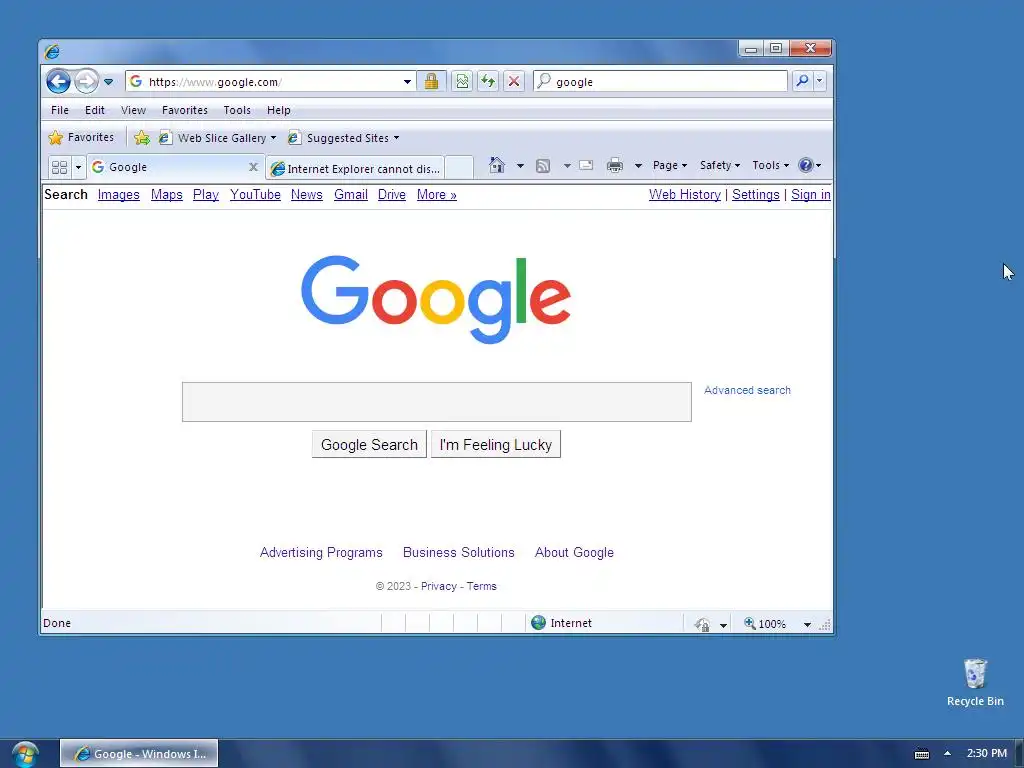Open the Edit menu
The height and width of the screenshot is (768, 1024).
click(x=95, y=110)
